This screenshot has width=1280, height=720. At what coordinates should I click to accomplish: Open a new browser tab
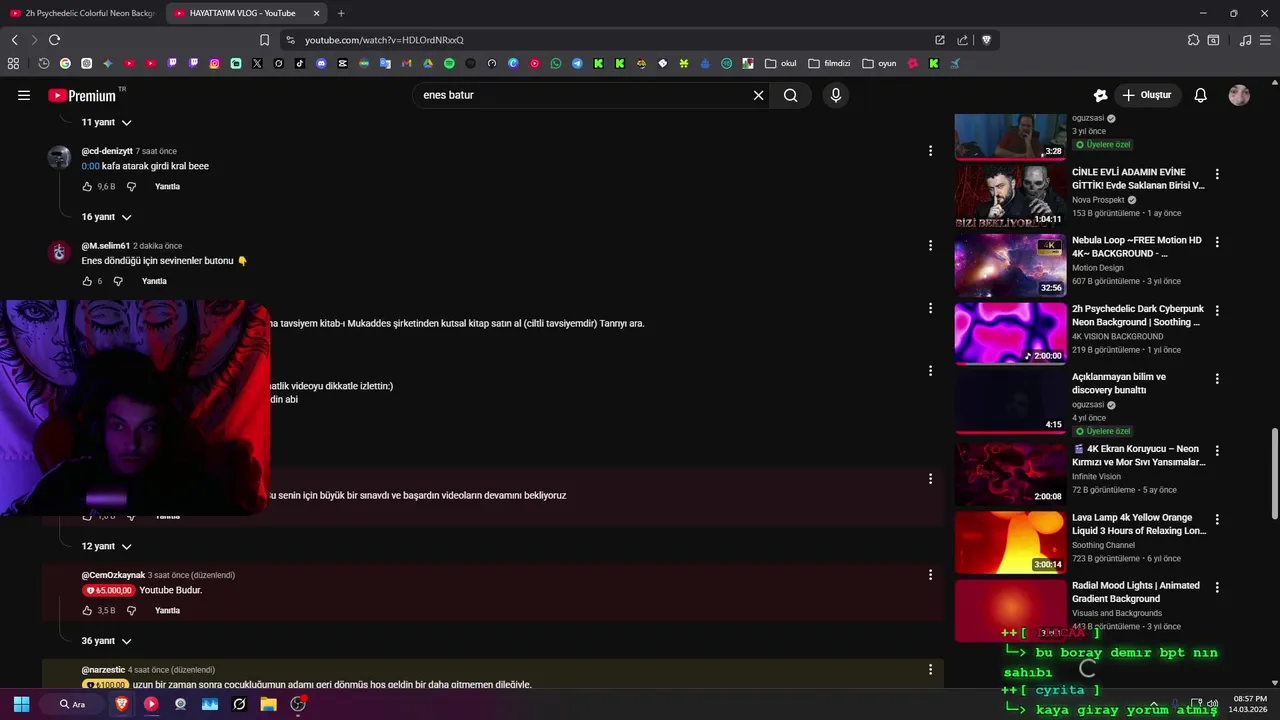click(341, 13)
